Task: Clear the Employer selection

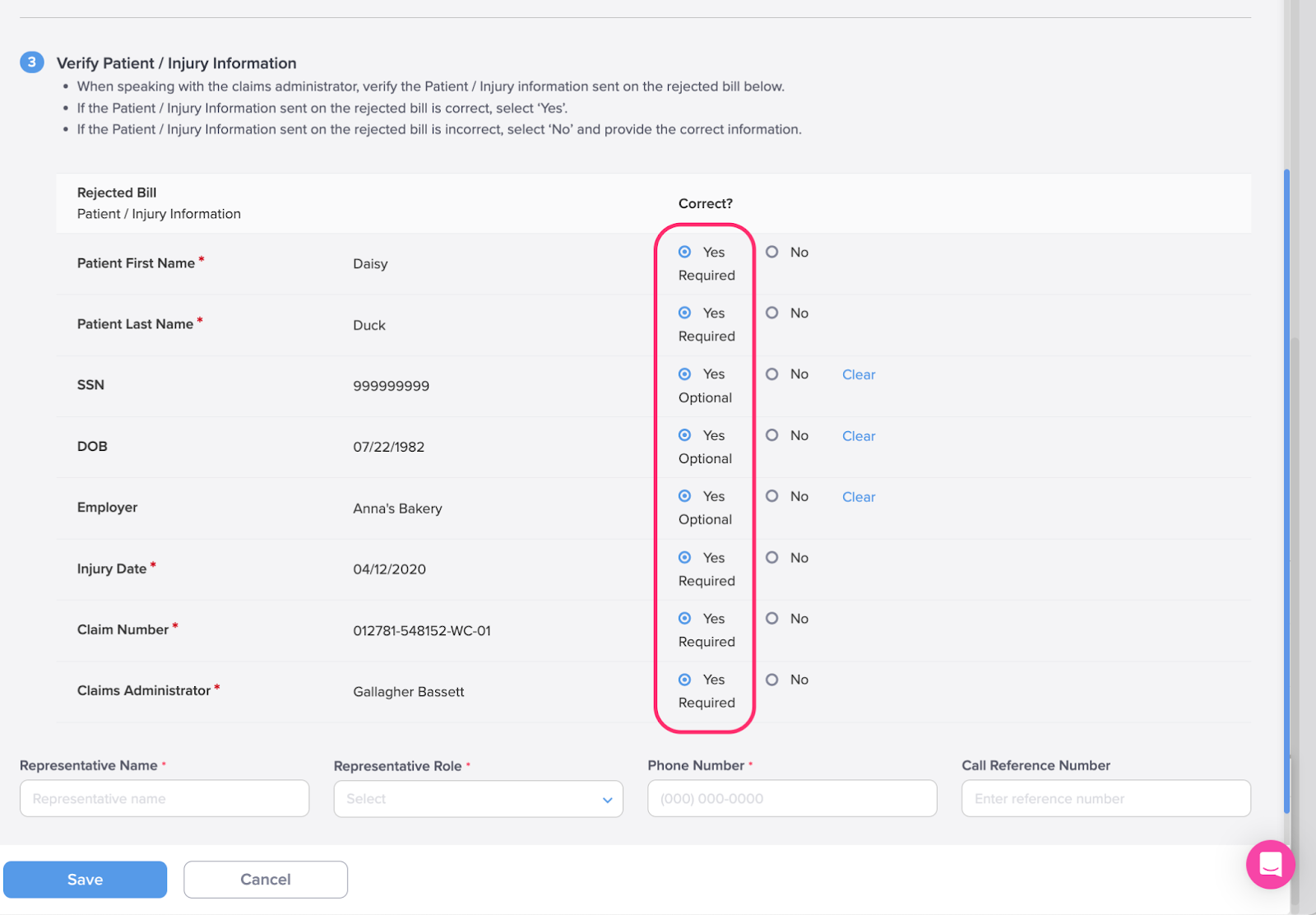Action: [x=858, y=497]
